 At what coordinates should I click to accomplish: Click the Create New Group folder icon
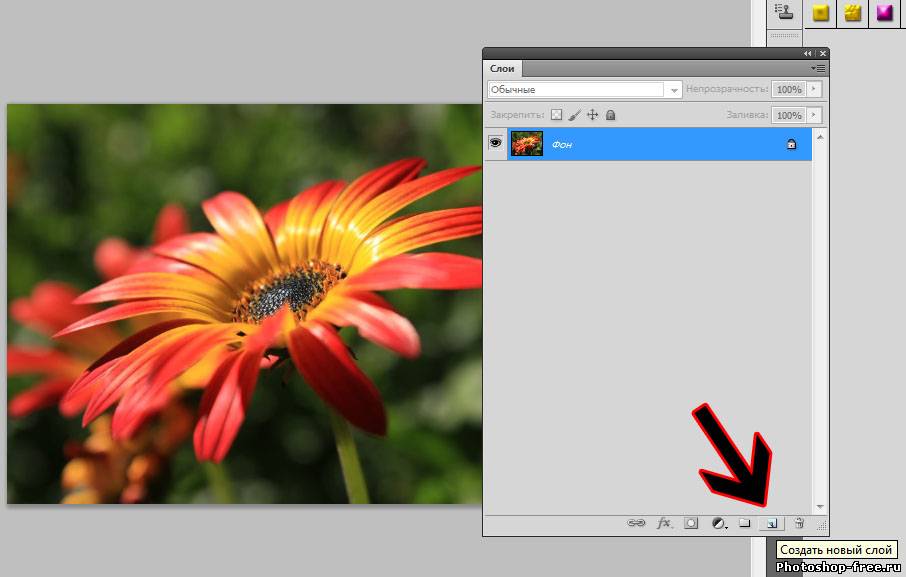point(744,523)
